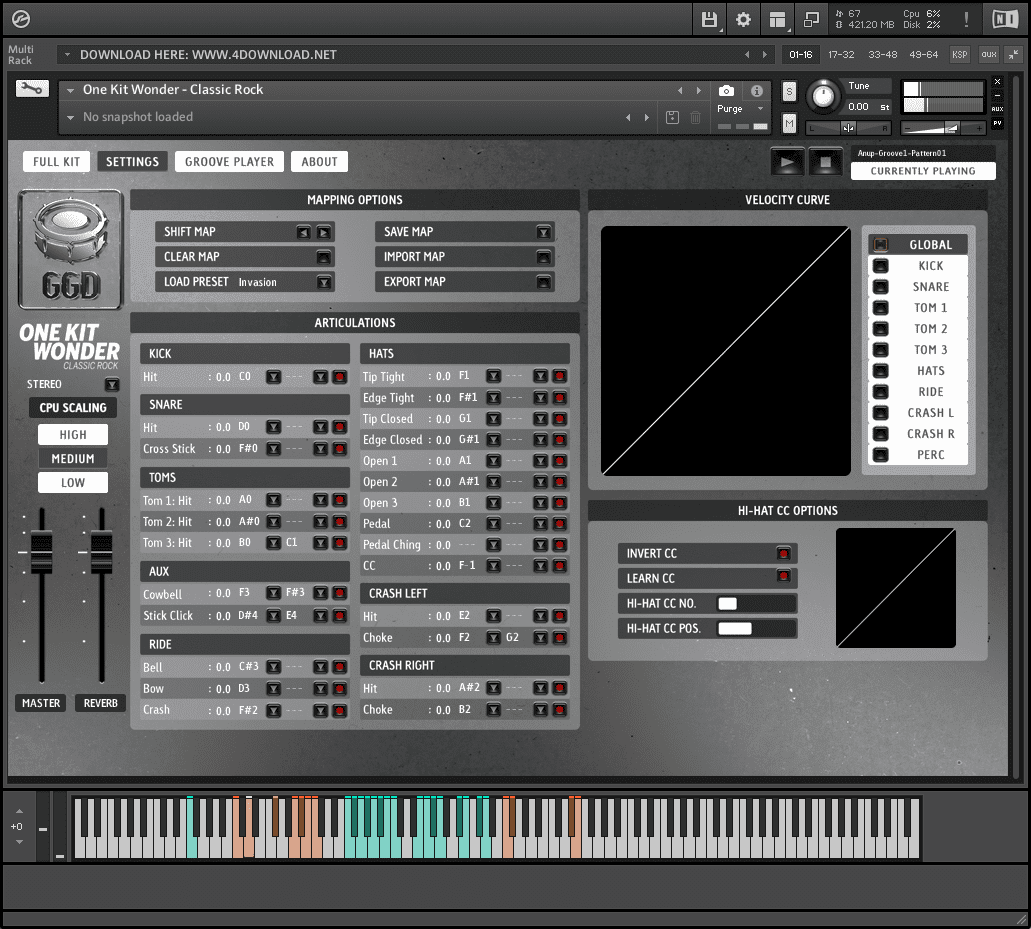
Task: Open instrument edit wrench icon
Action: (32, 88)
